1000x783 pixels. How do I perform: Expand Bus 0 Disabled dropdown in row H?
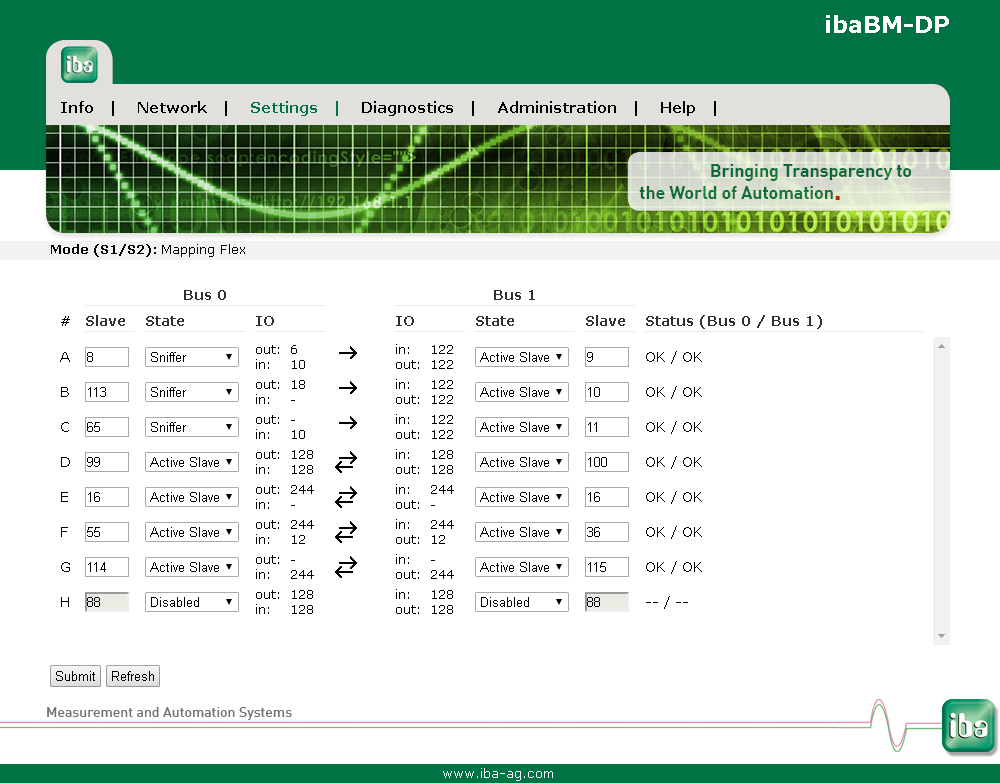[x=192, y=602]
